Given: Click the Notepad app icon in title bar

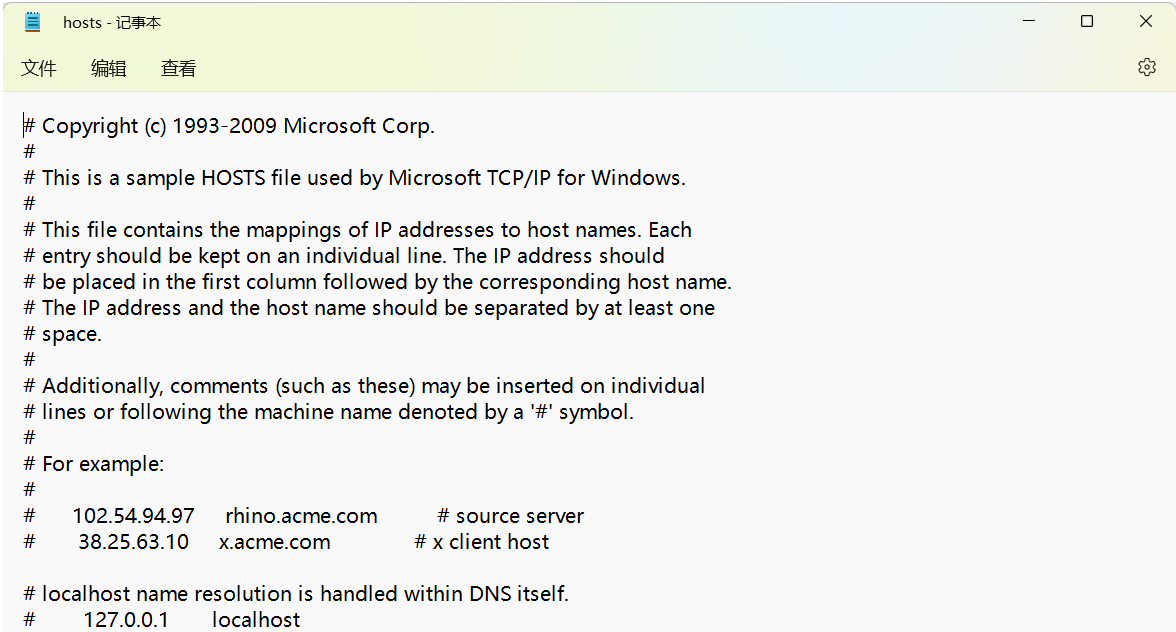Looking at the screenshot, I should pyautogui.click(x=33, y=21).
